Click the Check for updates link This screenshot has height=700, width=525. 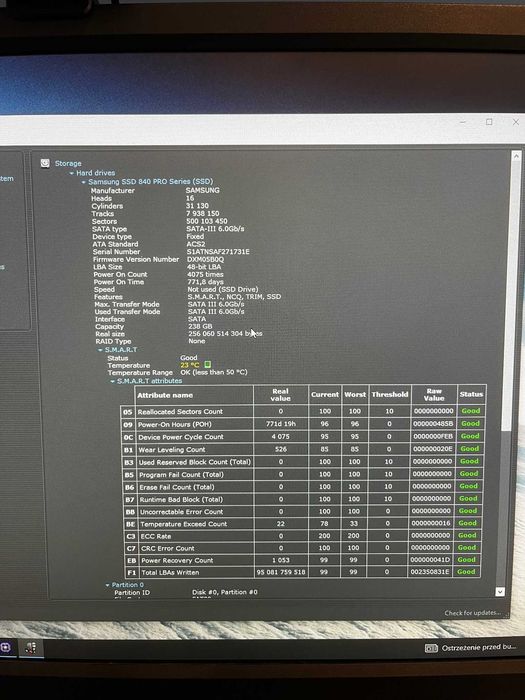[472, 613]
